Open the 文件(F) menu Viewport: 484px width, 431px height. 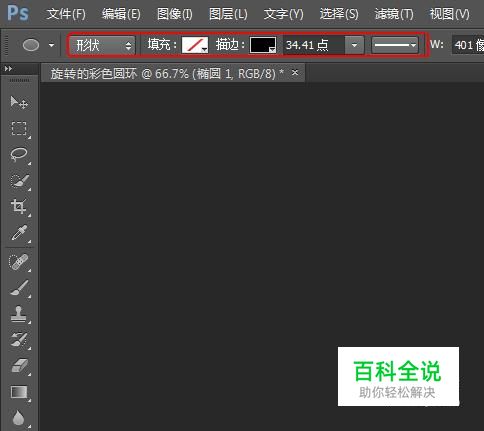66,14
